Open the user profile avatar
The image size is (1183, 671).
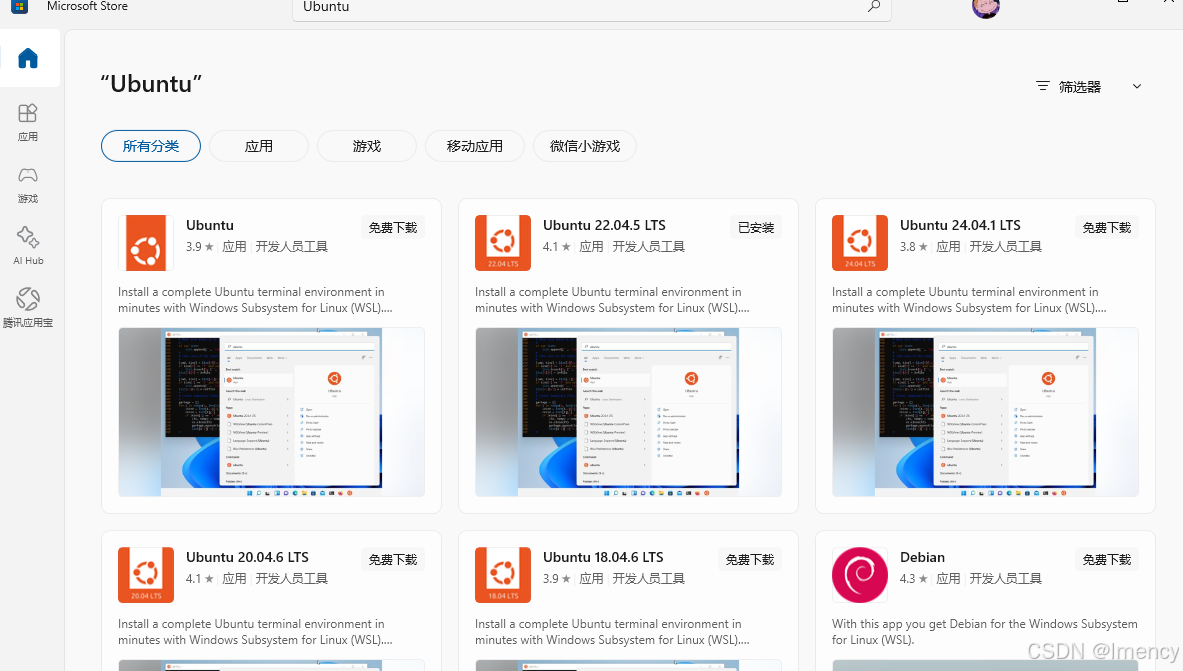pos(985,8)
